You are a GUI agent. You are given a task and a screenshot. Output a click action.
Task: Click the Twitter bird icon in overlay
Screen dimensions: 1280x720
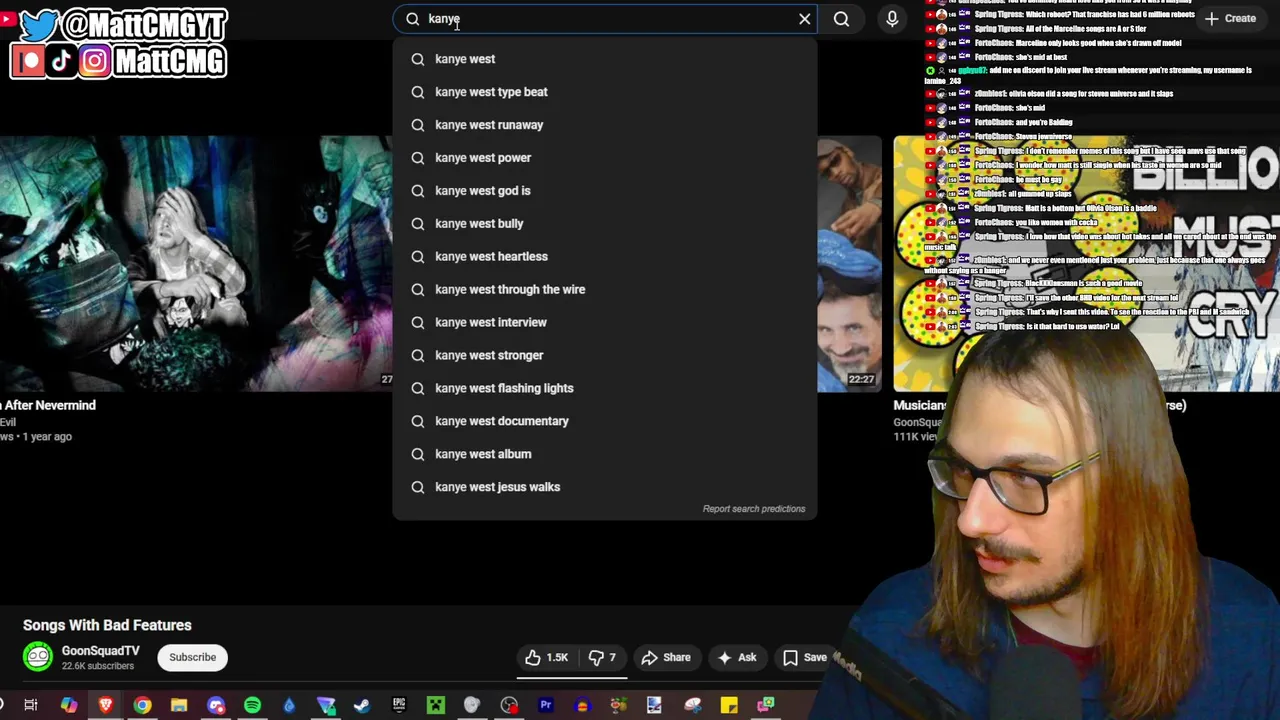38,25
